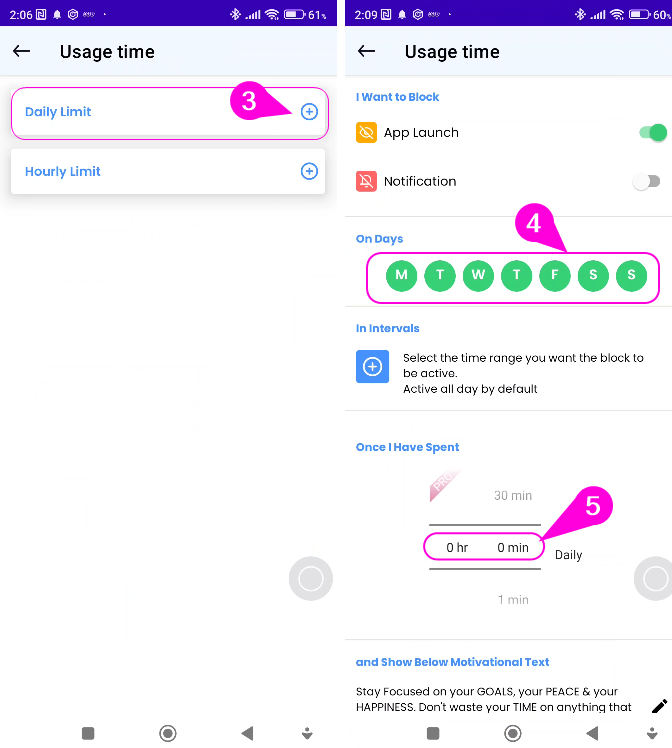The height and width of the screenshot is (748, 672).
Task: Deselect Wednesday day circle
Action: [478, 275]
